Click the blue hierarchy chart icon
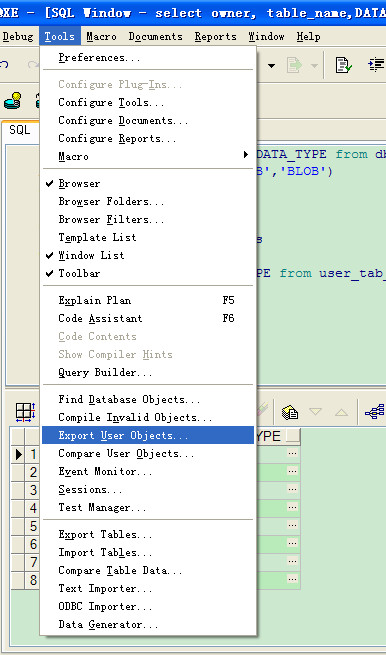The image size is (386, 655). (x=375, y=412)
